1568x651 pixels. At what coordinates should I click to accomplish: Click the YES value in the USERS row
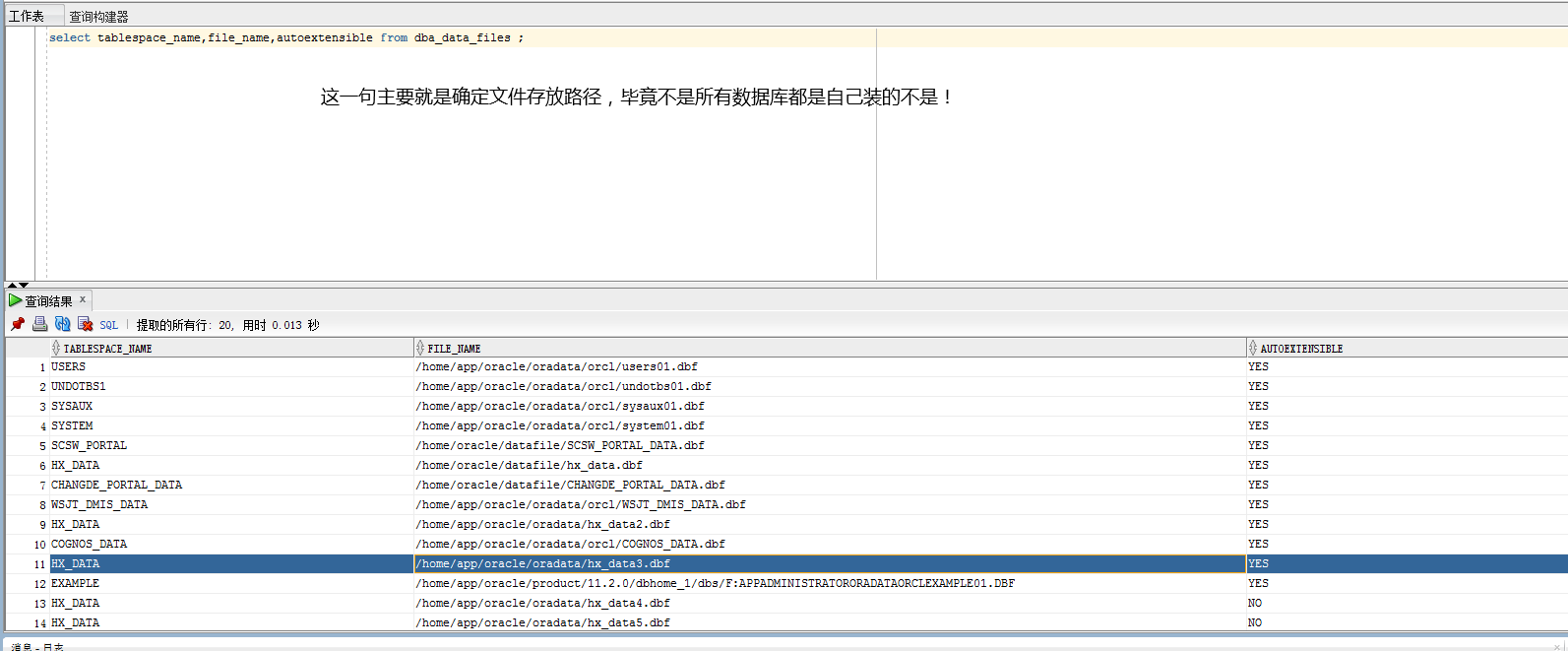pos(1258,366)
